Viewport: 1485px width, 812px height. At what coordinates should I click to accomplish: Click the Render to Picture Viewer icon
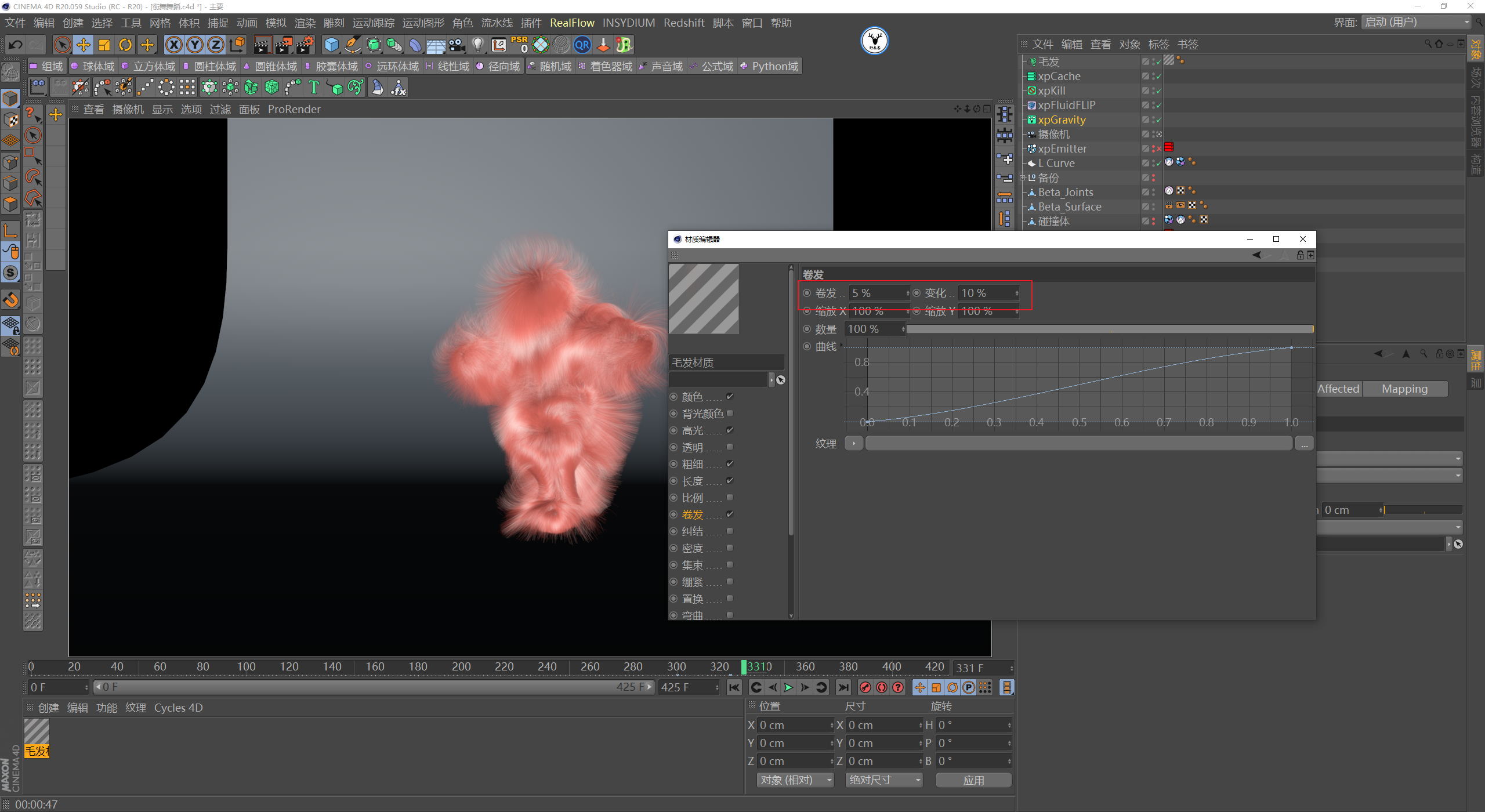click(283, 45)
